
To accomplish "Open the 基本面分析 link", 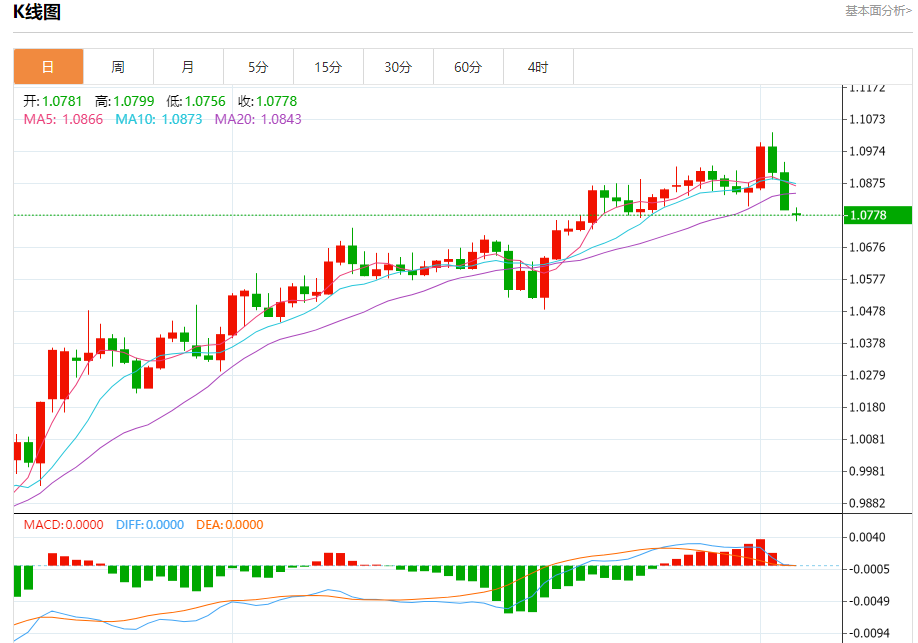I will pos(878,11).
